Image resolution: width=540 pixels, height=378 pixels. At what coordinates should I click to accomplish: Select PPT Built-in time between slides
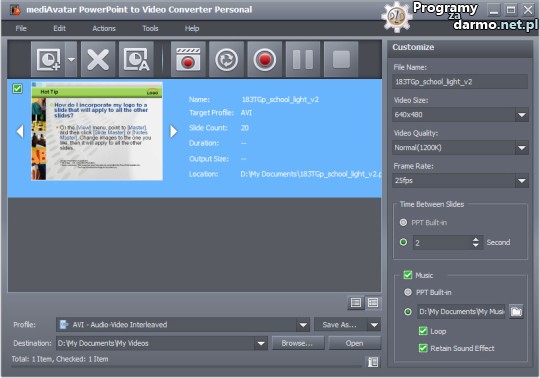coord(403,222)
